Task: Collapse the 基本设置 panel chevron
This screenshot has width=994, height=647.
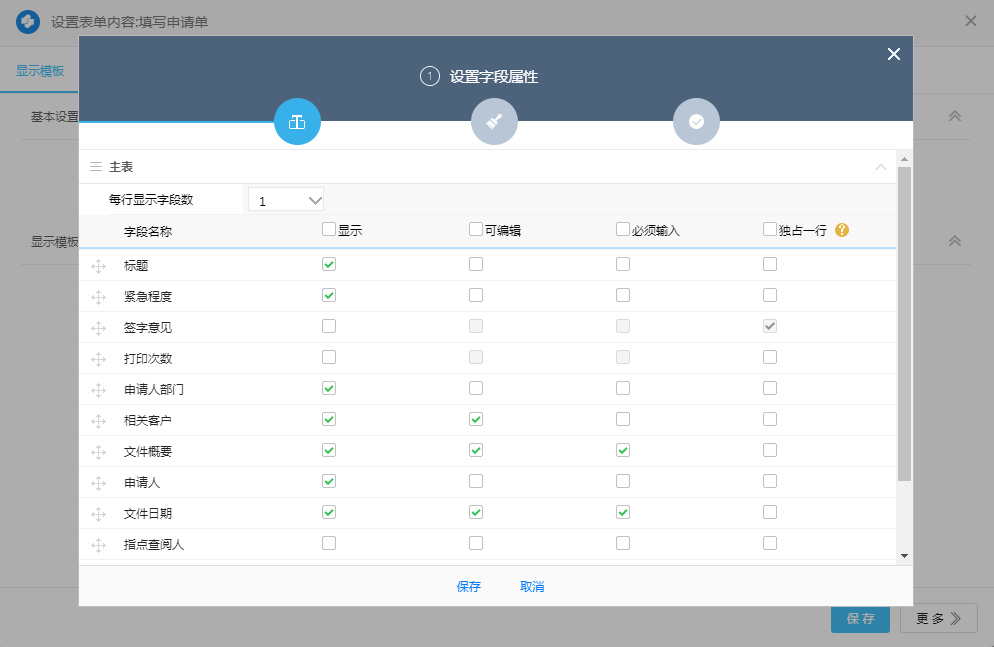Action: (x=954, y=116)
